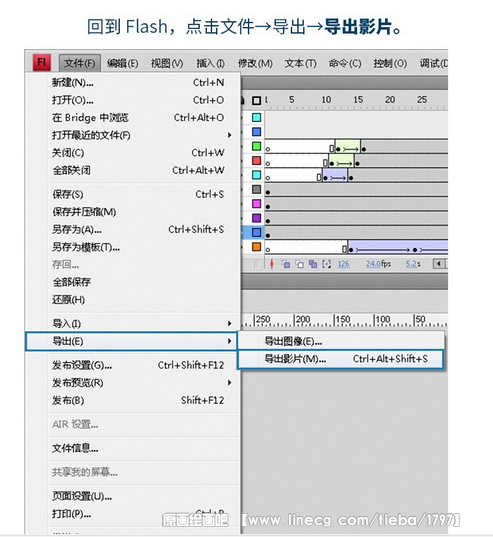This screenshot has height=537, width=493.
Task: Choose 发布(B) menu entry
Action: [132, 400]
